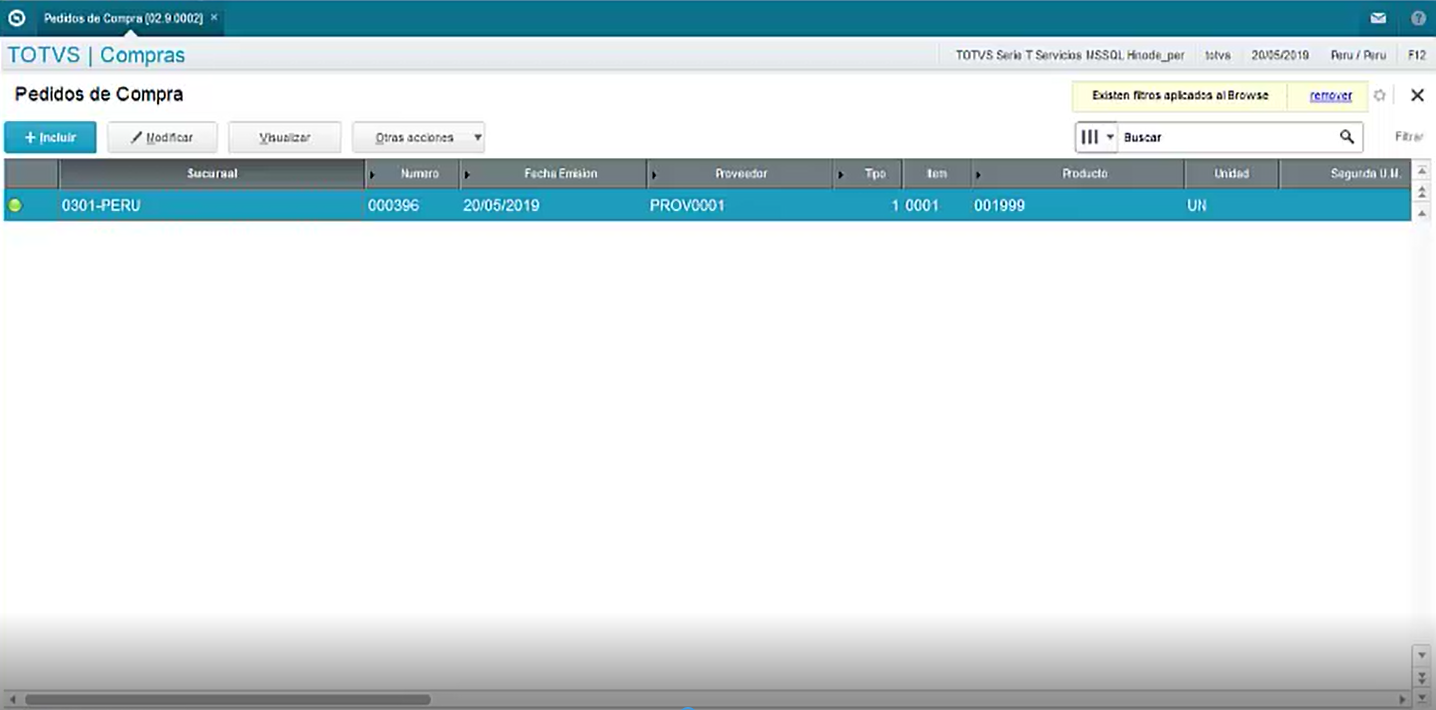Screen dimensions: 1436x710
Task: Click the page-up double arrow on the grid scrollbar
Action: click(1422, 192)
